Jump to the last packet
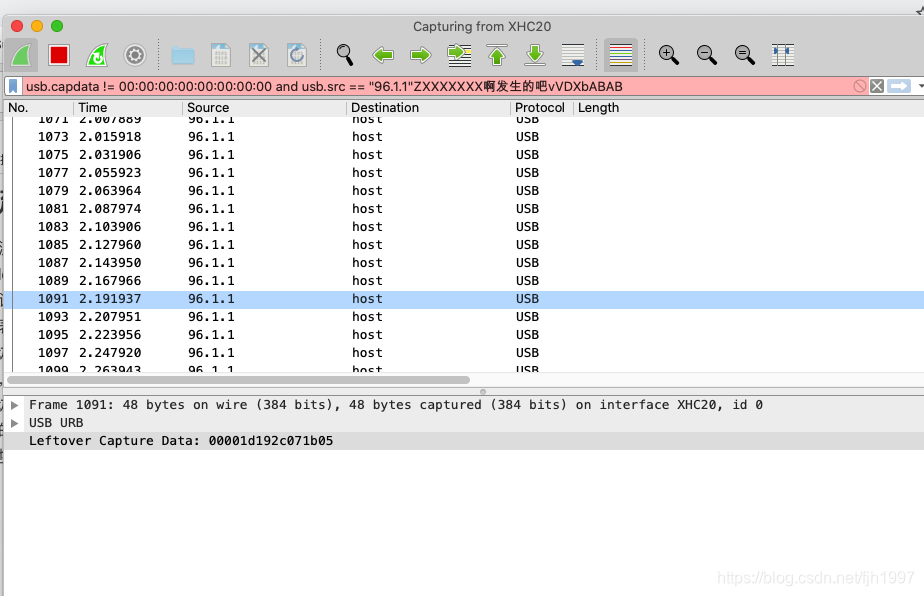Viewport: 924px width, 596px height. pos(535,55)
